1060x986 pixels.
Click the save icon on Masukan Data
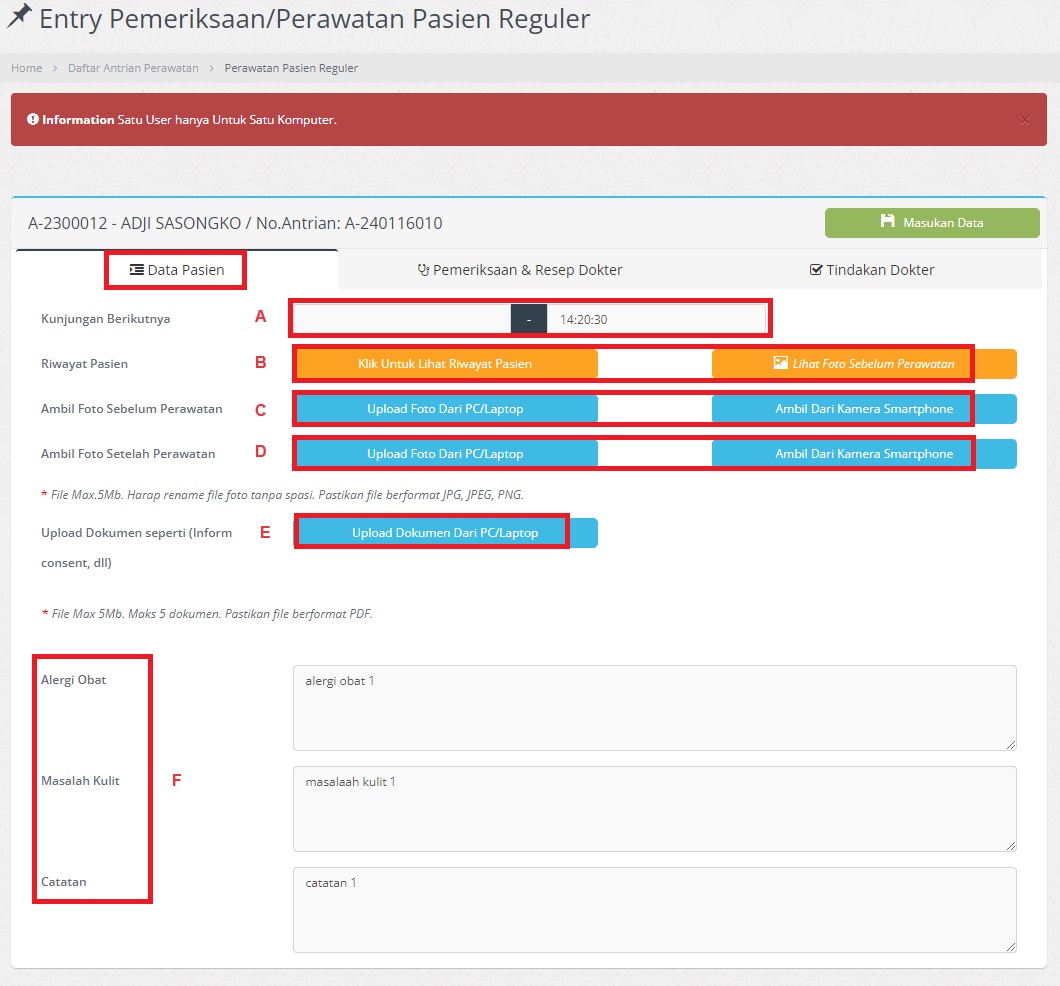click(x=887, y=222)
